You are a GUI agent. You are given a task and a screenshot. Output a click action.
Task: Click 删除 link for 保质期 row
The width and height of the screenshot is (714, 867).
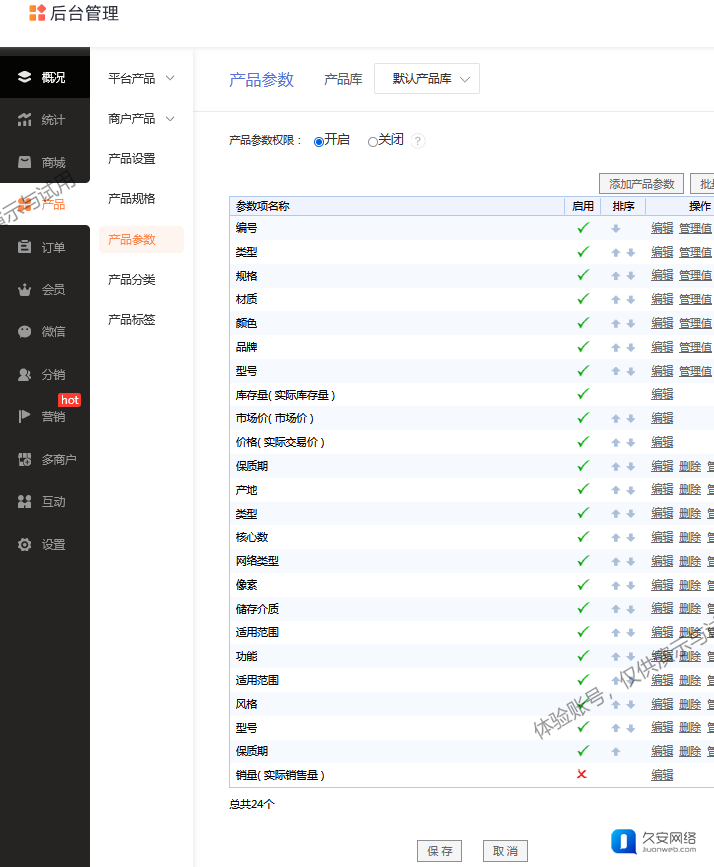click(x=690, y=466)
